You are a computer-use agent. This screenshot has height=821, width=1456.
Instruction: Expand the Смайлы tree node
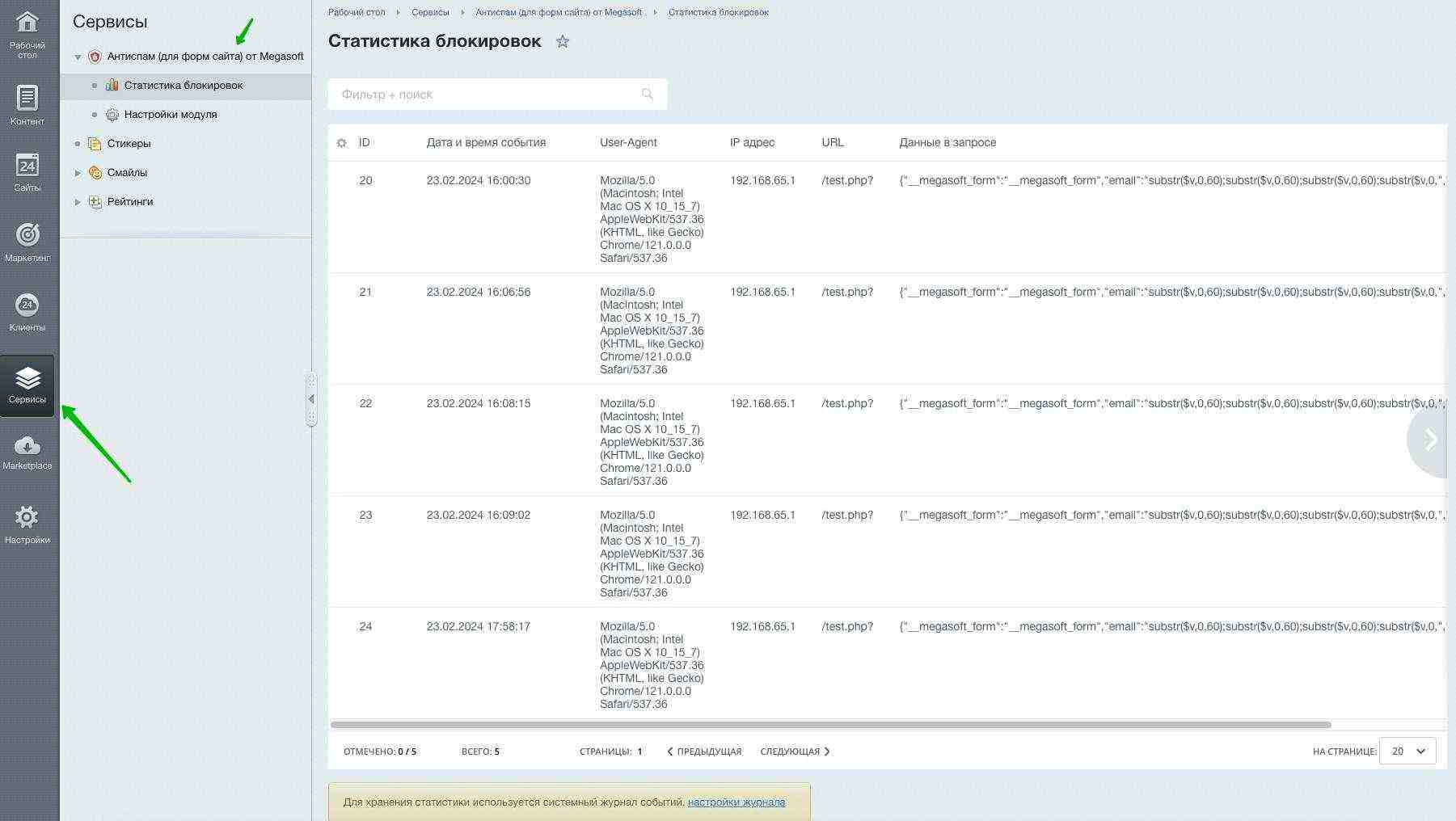coord(78,173)
